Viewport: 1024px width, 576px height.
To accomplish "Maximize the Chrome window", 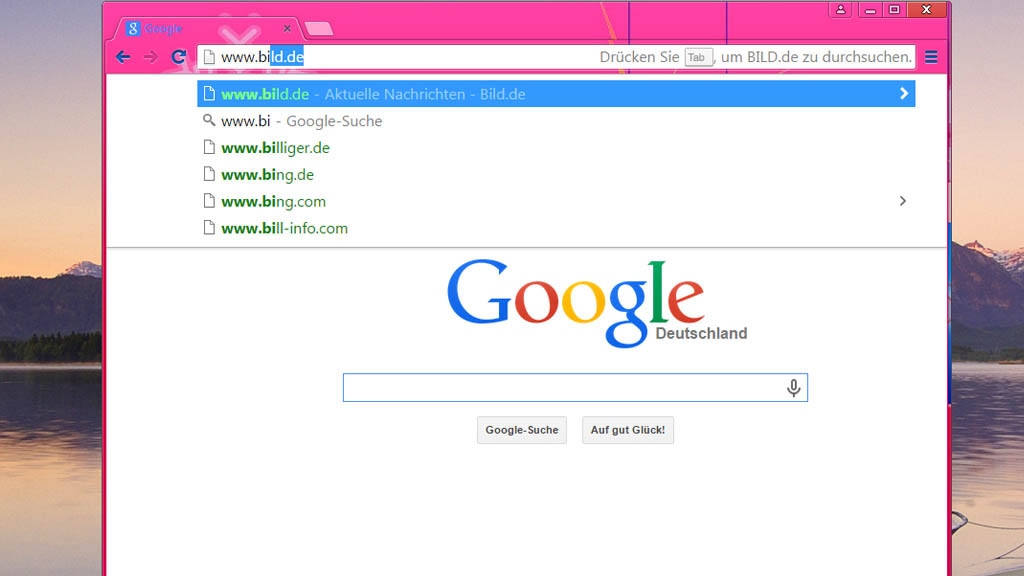I will pos(895,10).
